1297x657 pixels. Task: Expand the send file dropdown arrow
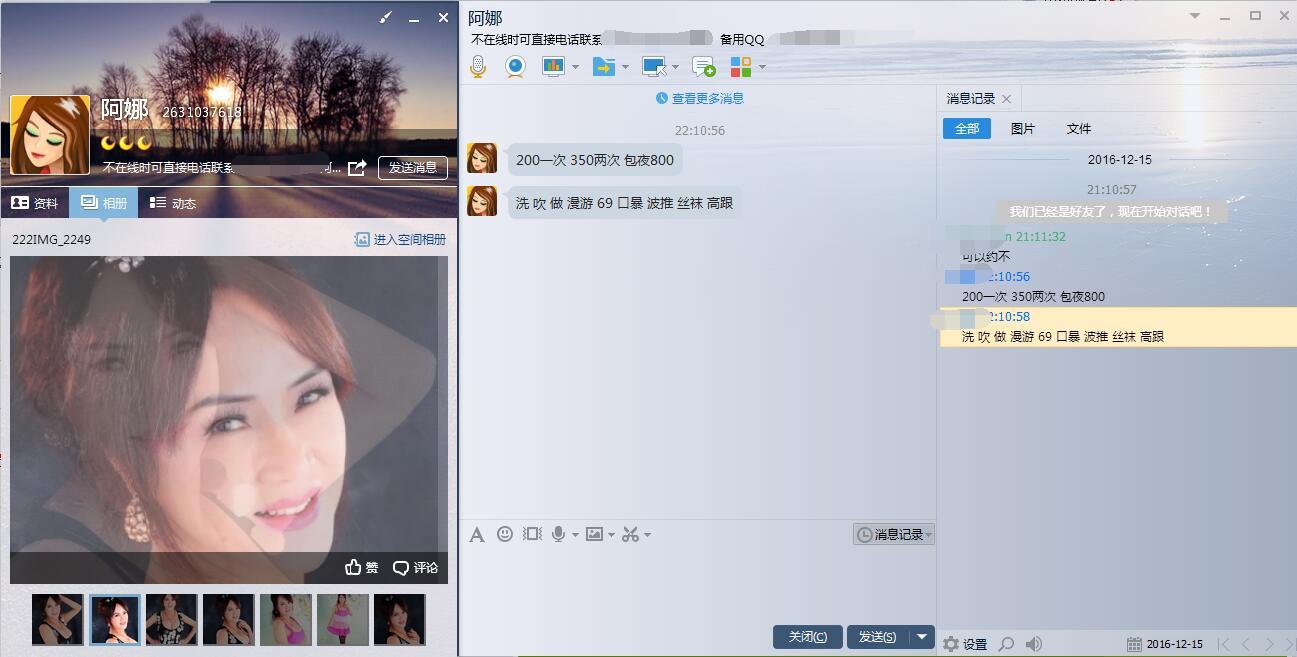pyautogui.click(x=625, y=67)
